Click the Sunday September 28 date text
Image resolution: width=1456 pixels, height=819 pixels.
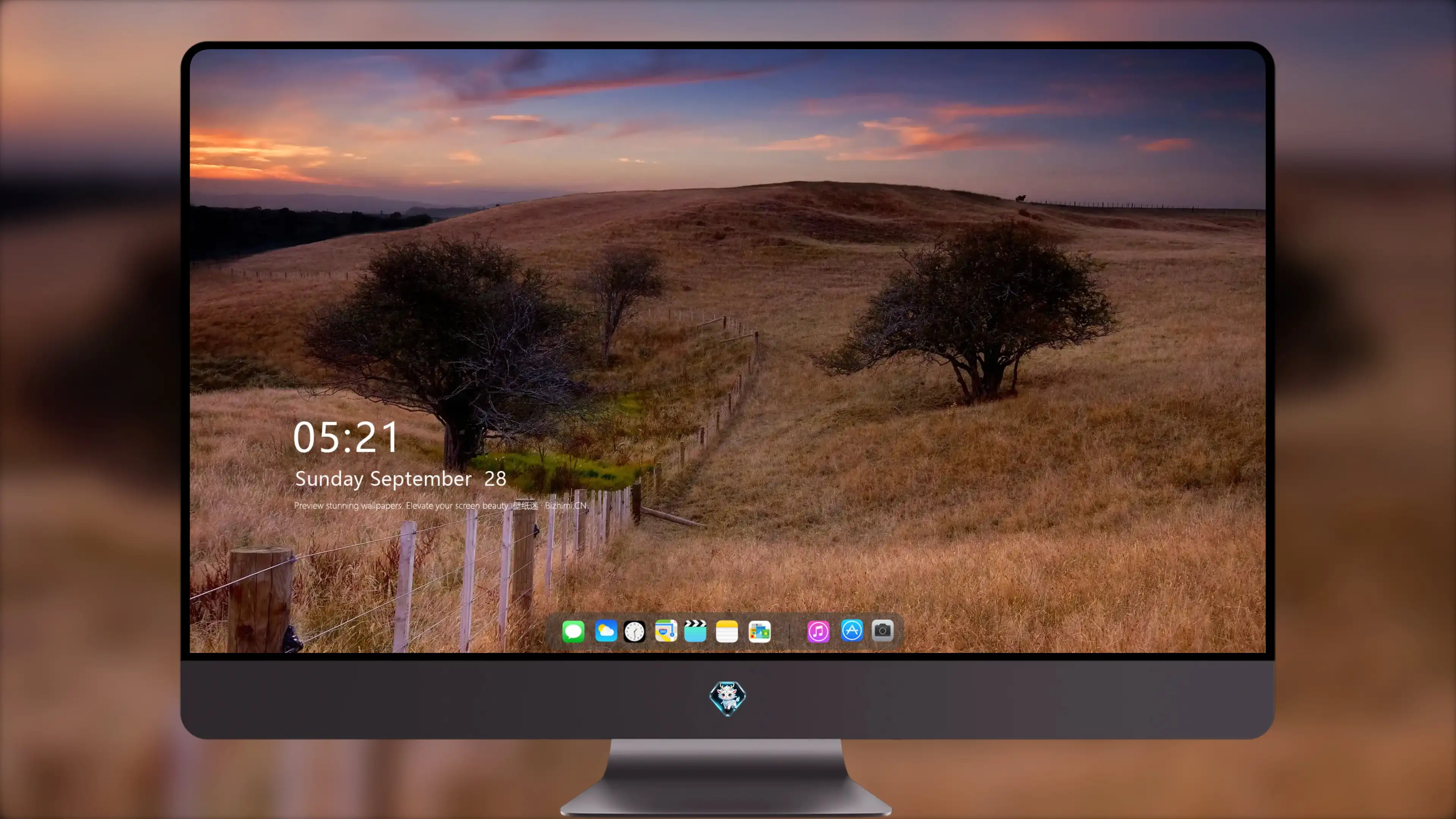point(400,479)
